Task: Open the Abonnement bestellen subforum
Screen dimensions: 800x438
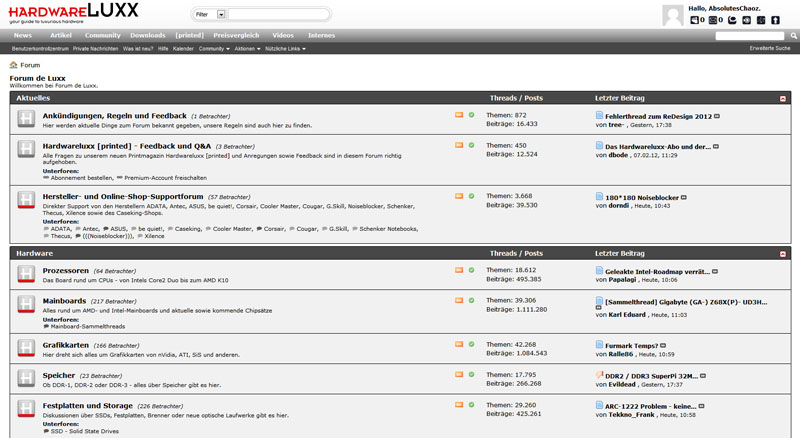Action: pos(82,178)
